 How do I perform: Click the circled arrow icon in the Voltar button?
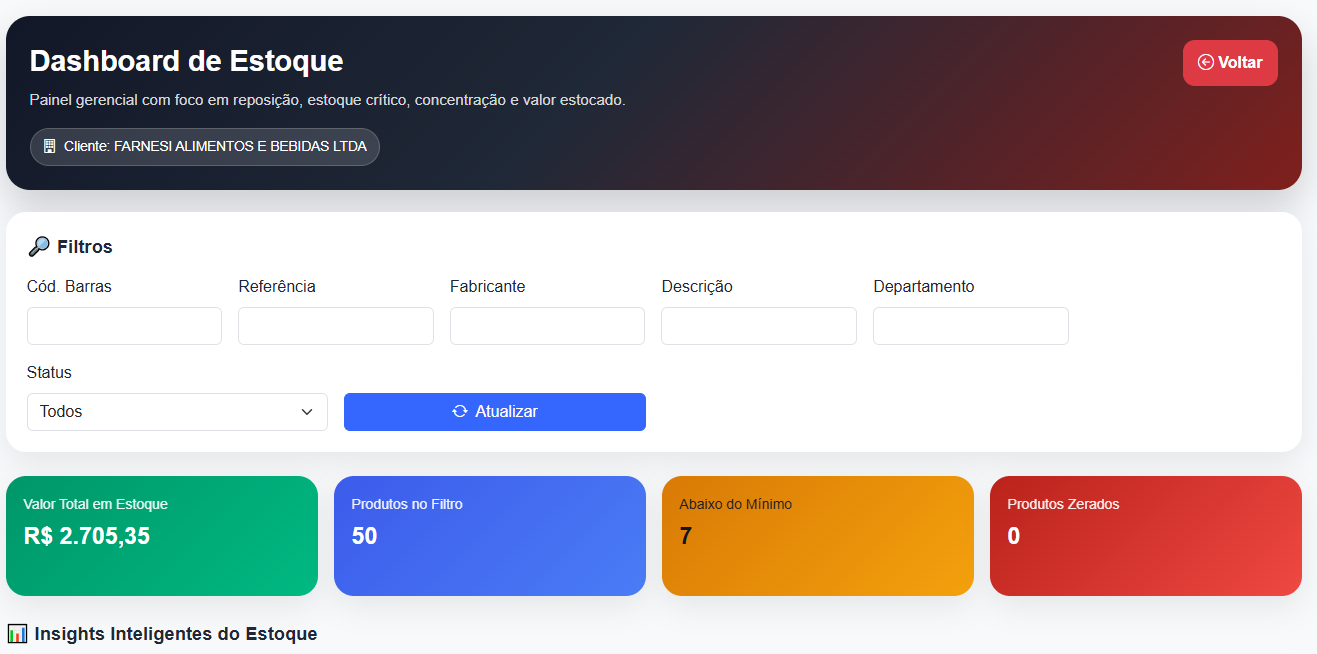(1204, 62)
